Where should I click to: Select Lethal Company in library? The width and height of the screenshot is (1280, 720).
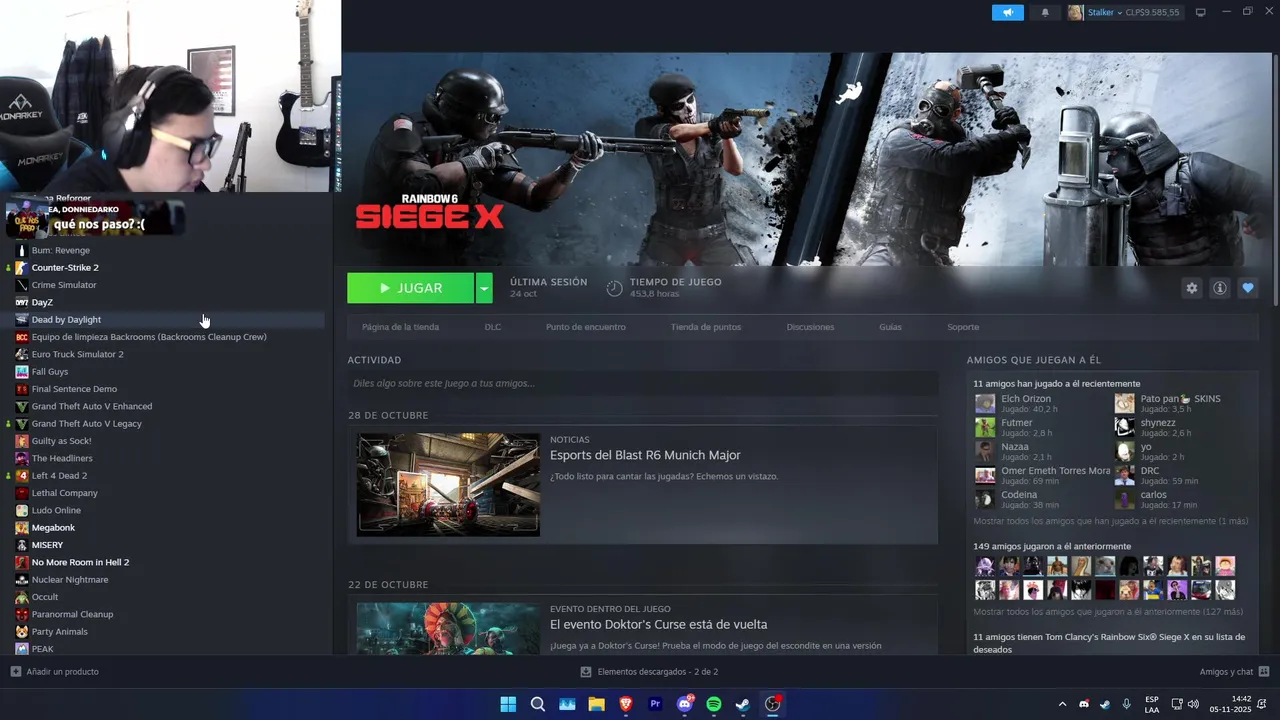point(65,493)
